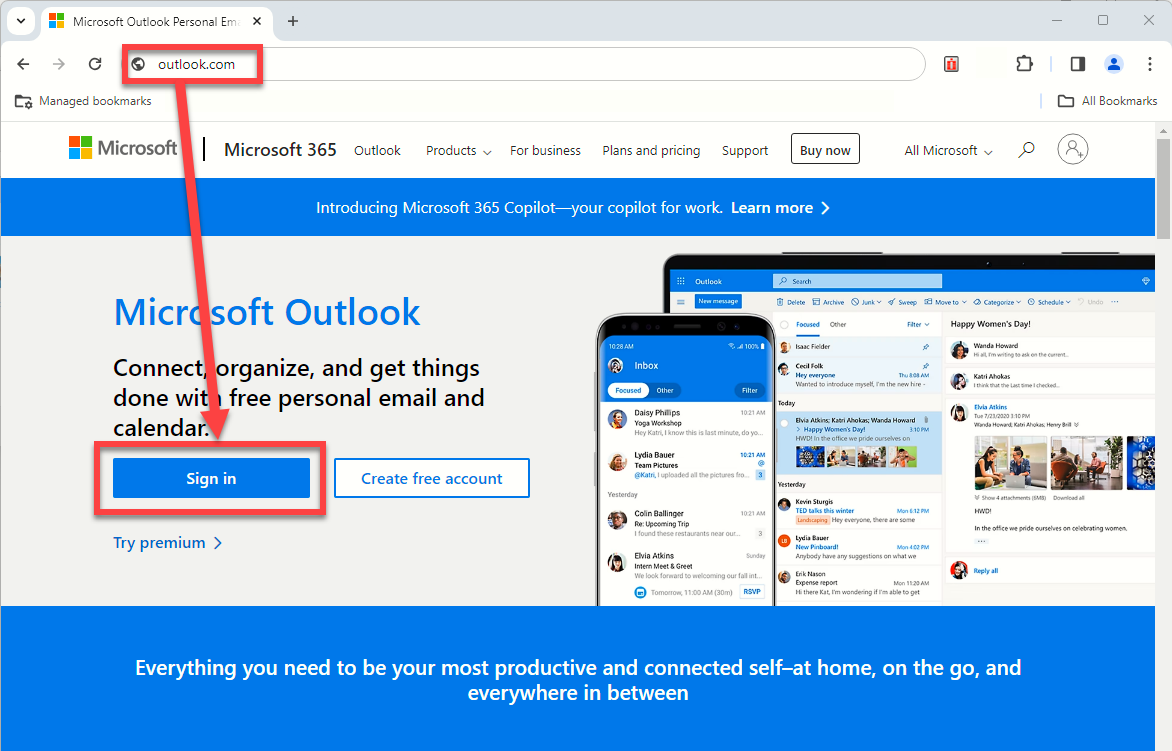Click the outlook.com address bar
The width and height of the screenshot is (1172, 751).
(523, 64)
